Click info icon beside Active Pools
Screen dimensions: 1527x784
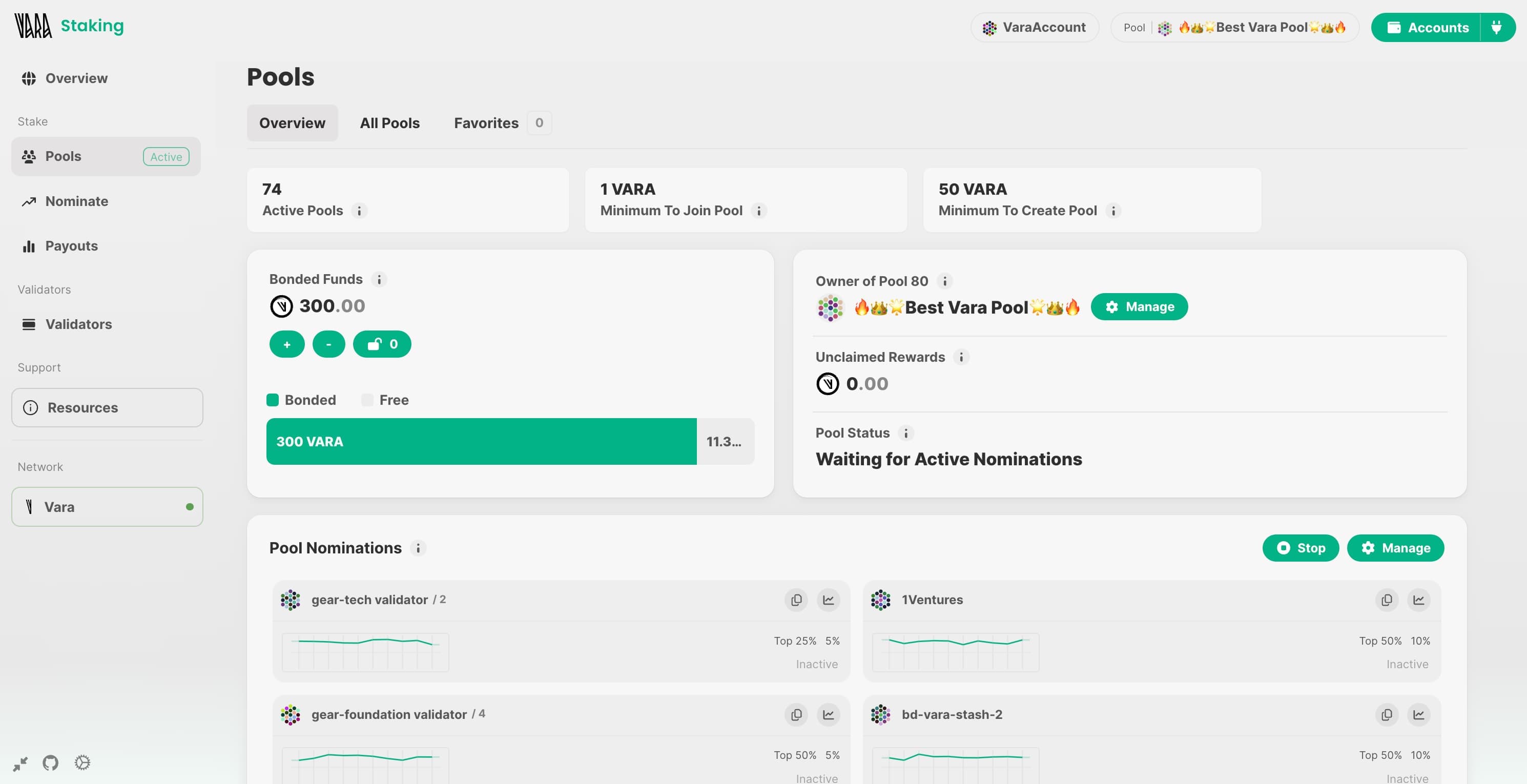point(359,211)
